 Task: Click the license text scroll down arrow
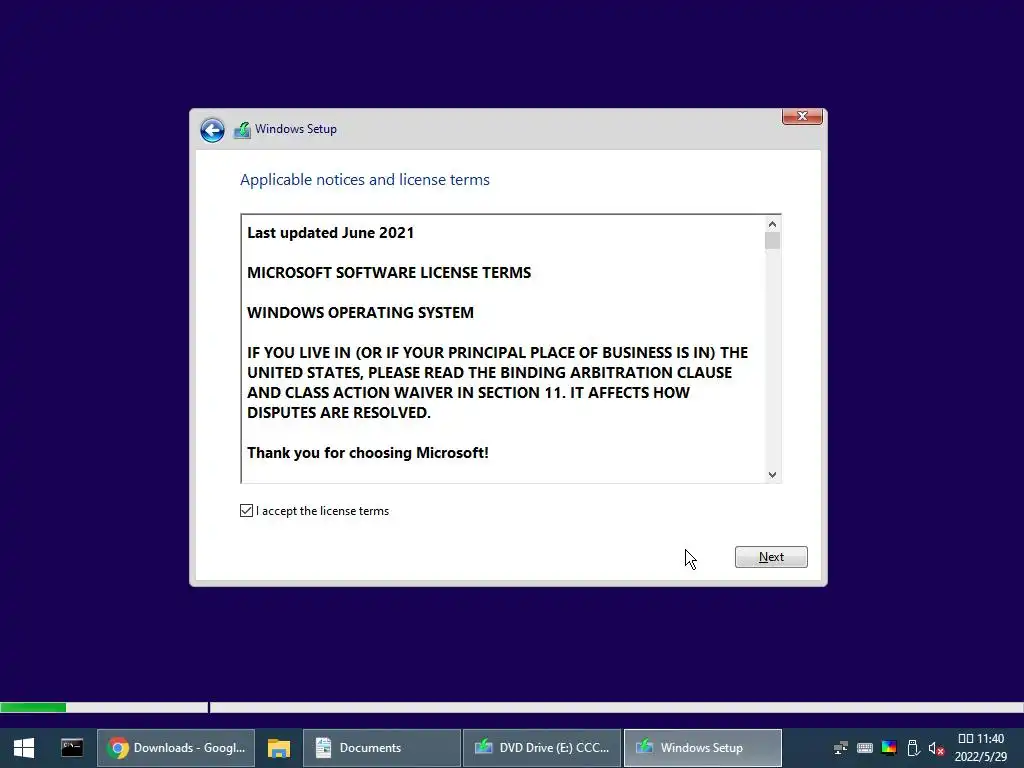click(773, 475)
